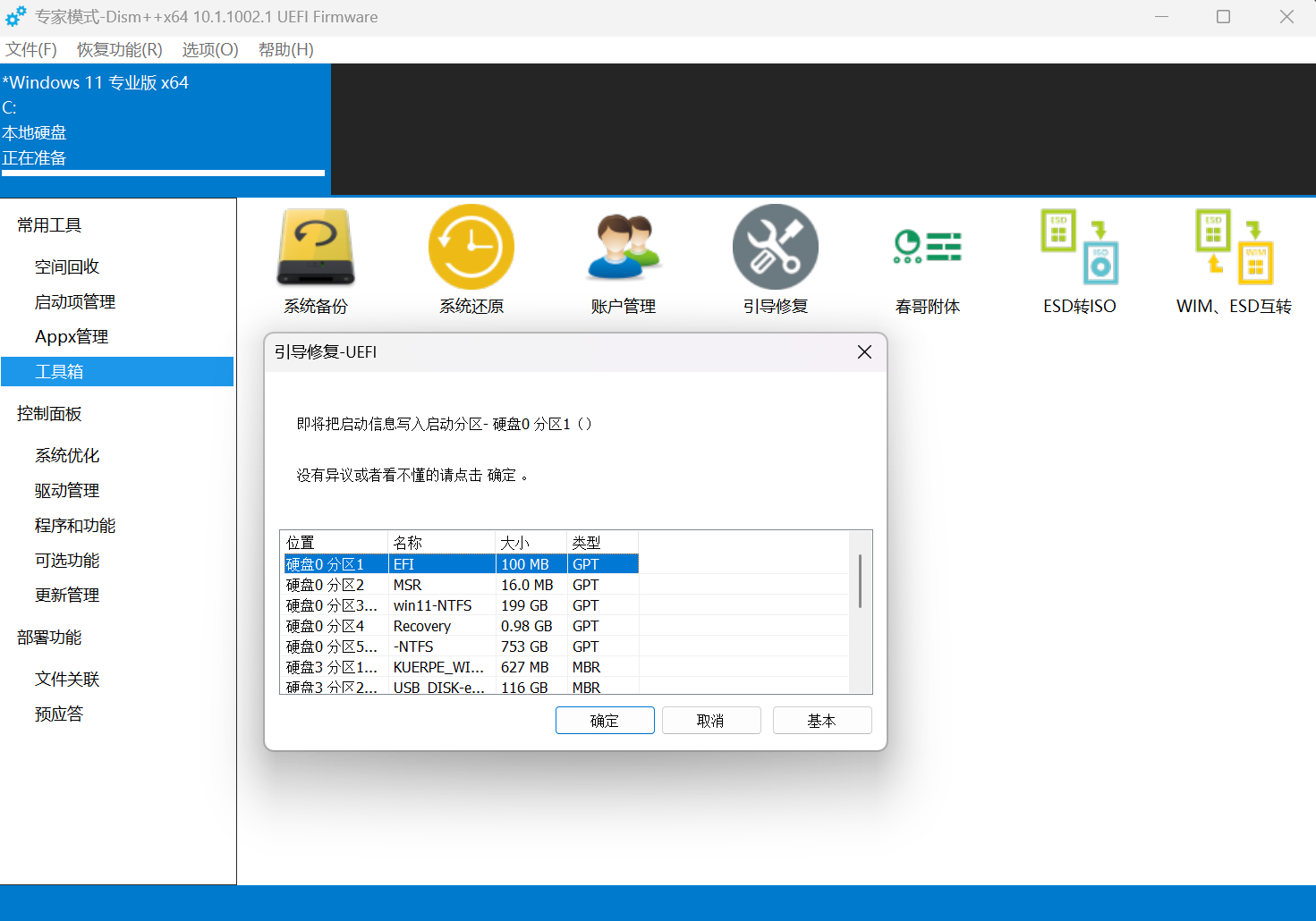Cancel the boot repair dialog with 取消
This screenshot has width=1316, height=921.
pos(711,721)
